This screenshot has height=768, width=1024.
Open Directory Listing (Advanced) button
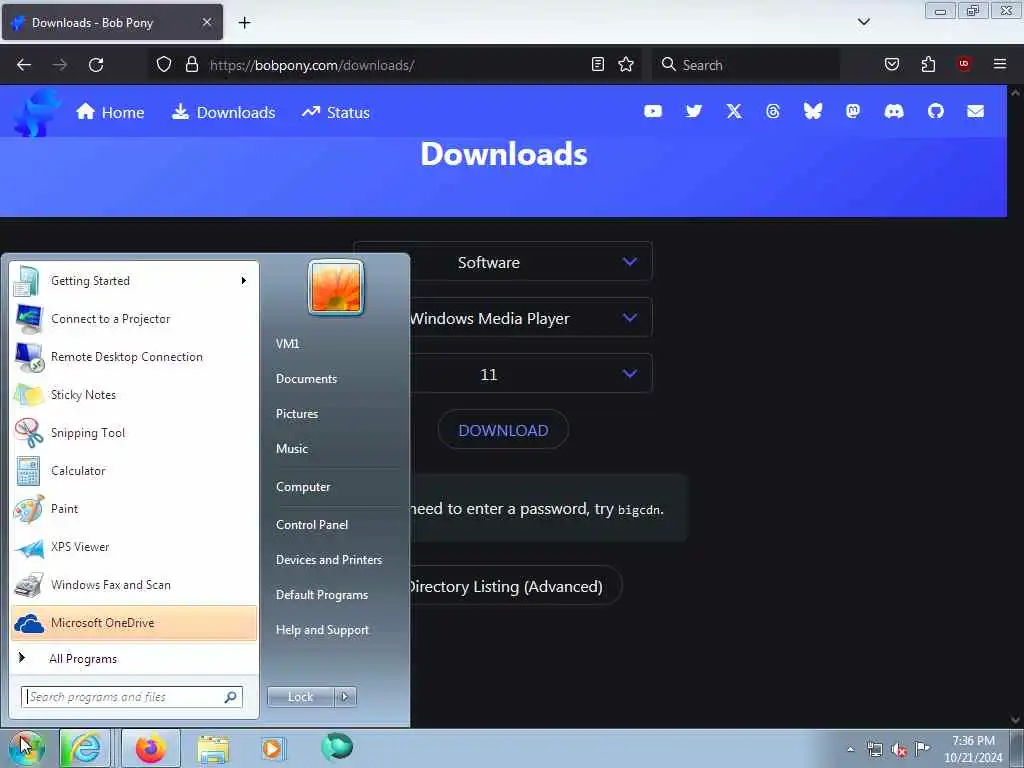503,586
